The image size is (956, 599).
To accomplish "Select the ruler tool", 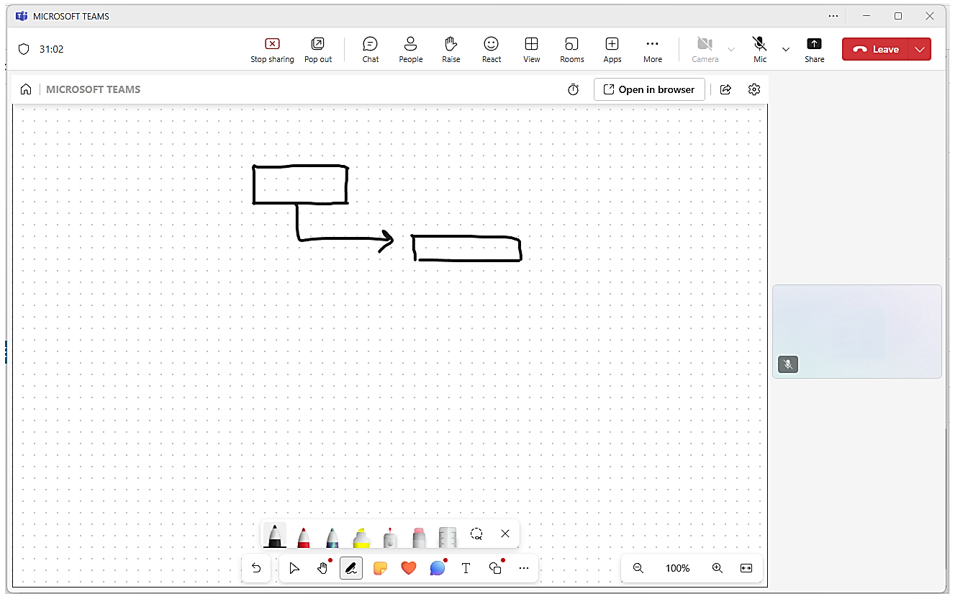I will 448,536.
